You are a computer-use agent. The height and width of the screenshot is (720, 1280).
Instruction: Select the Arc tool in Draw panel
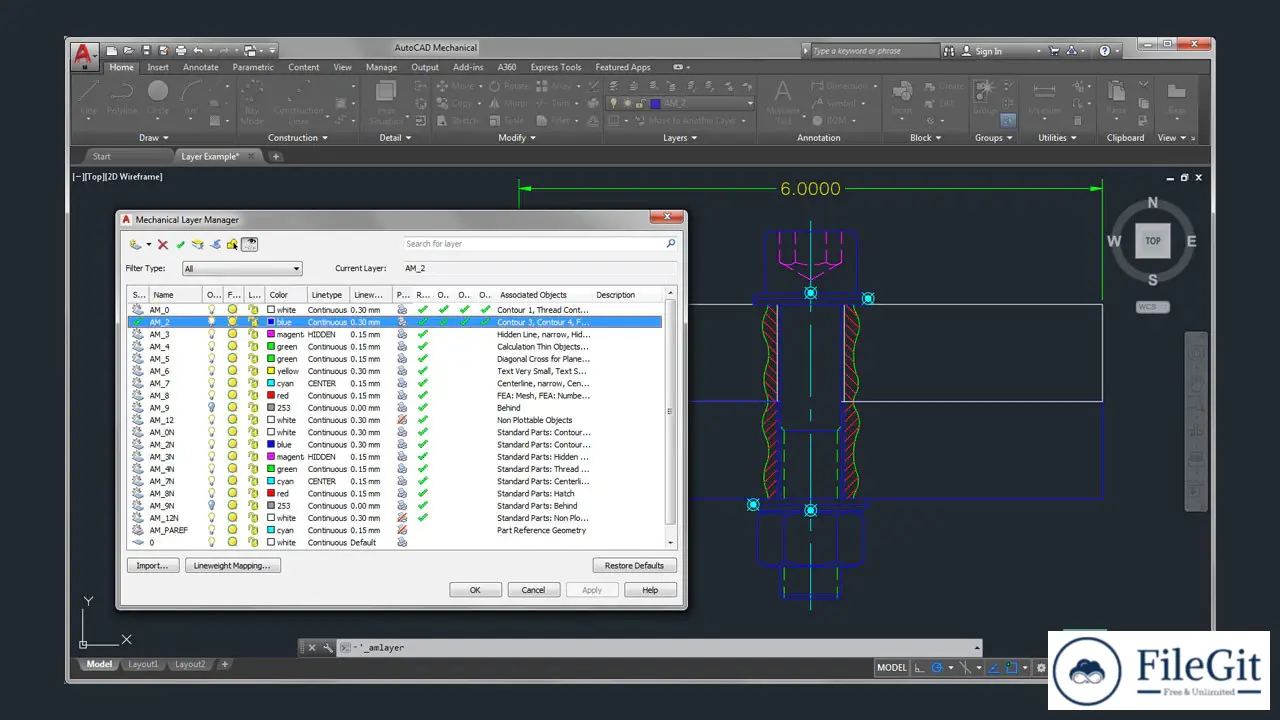pos(190,96)
